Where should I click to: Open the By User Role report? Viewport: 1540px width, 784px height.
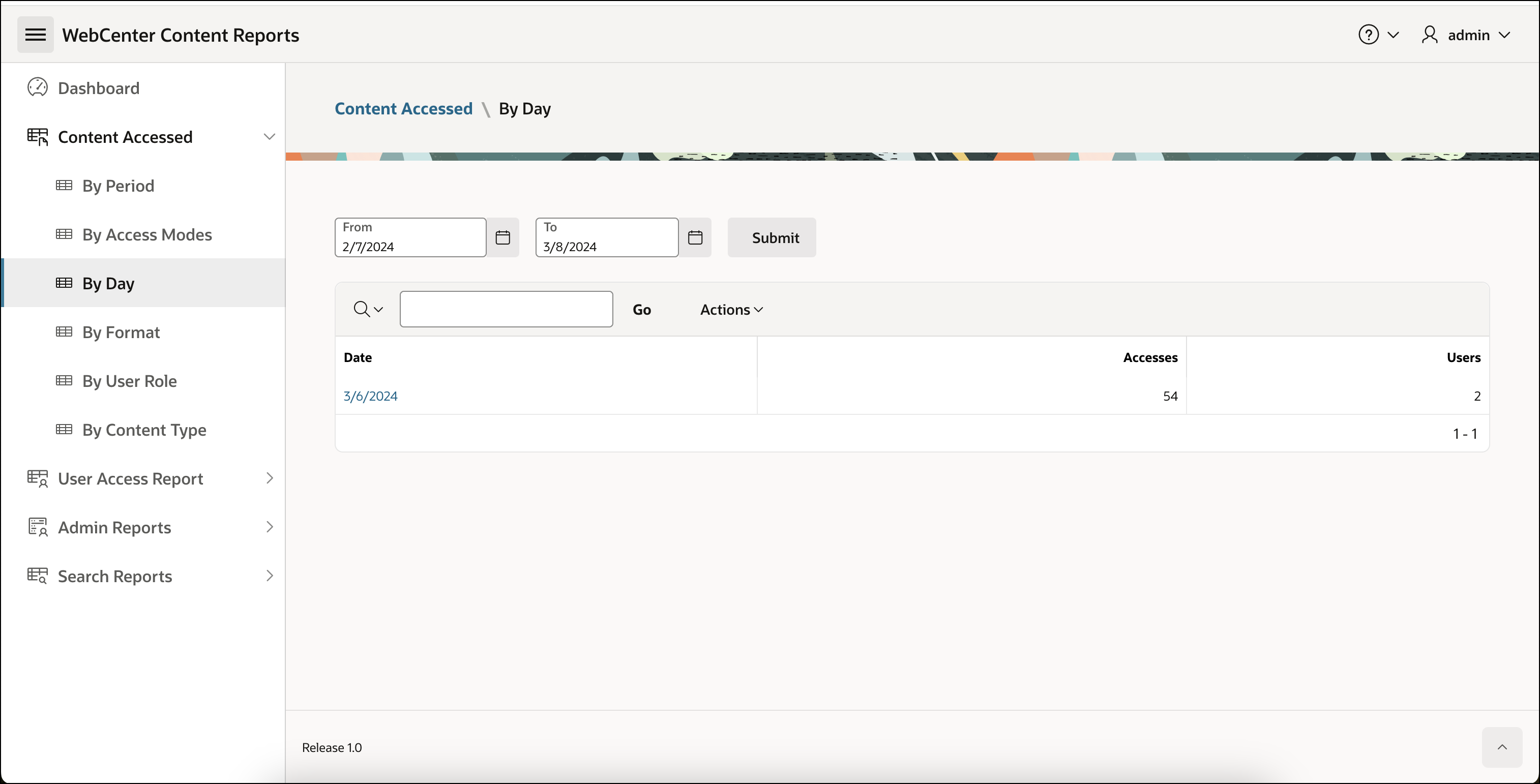(130, 381)
